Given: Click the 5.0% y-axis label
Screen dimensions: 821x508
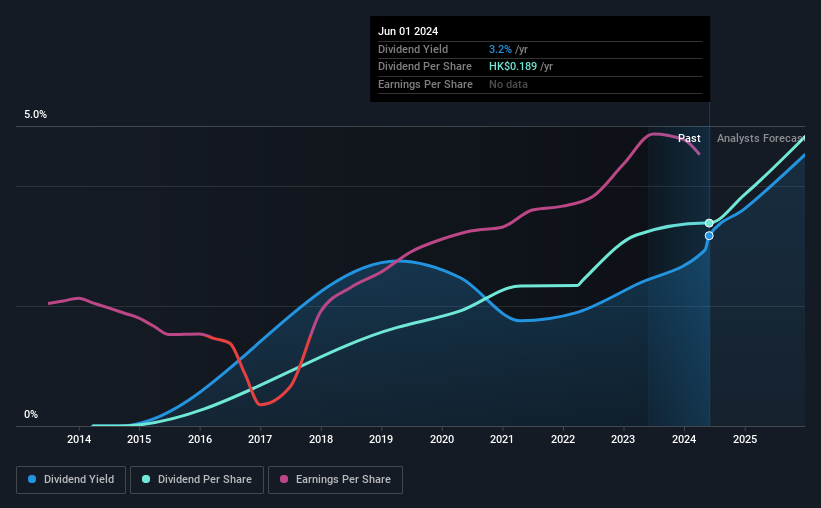Looking at the screenshot, I should click(x=35, y=115).
